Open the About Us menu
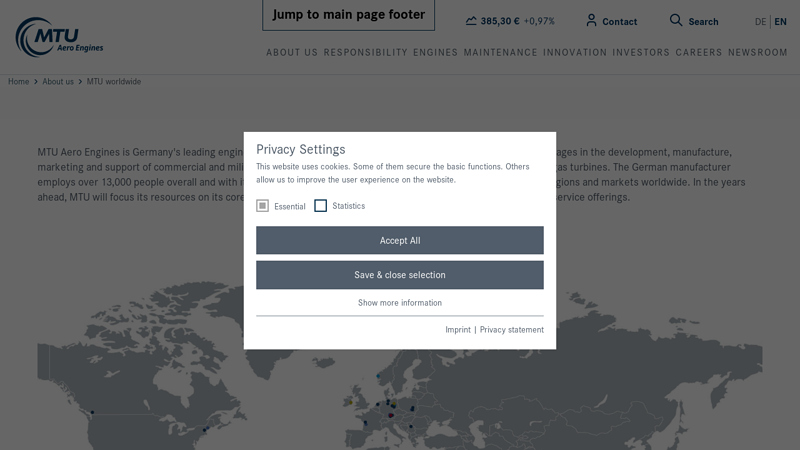 292,53
